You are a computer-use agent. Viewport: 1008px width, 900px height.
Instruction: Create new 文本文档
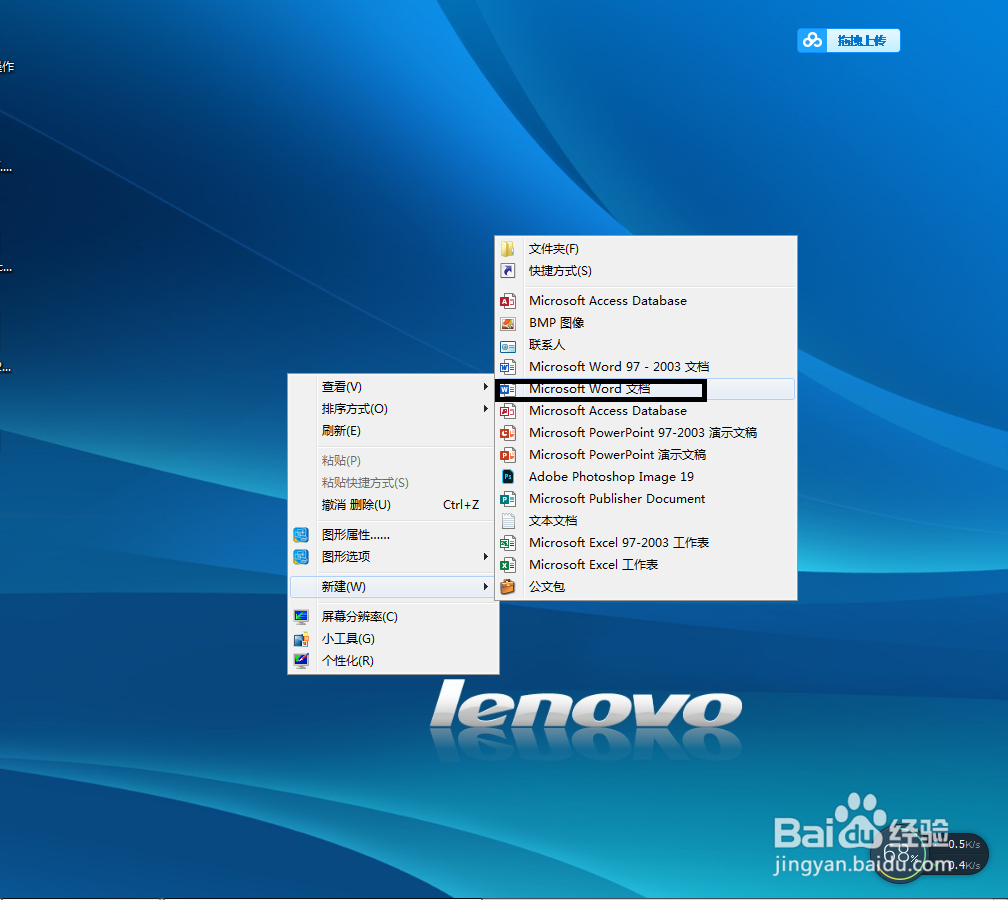[x=645, y=521]
